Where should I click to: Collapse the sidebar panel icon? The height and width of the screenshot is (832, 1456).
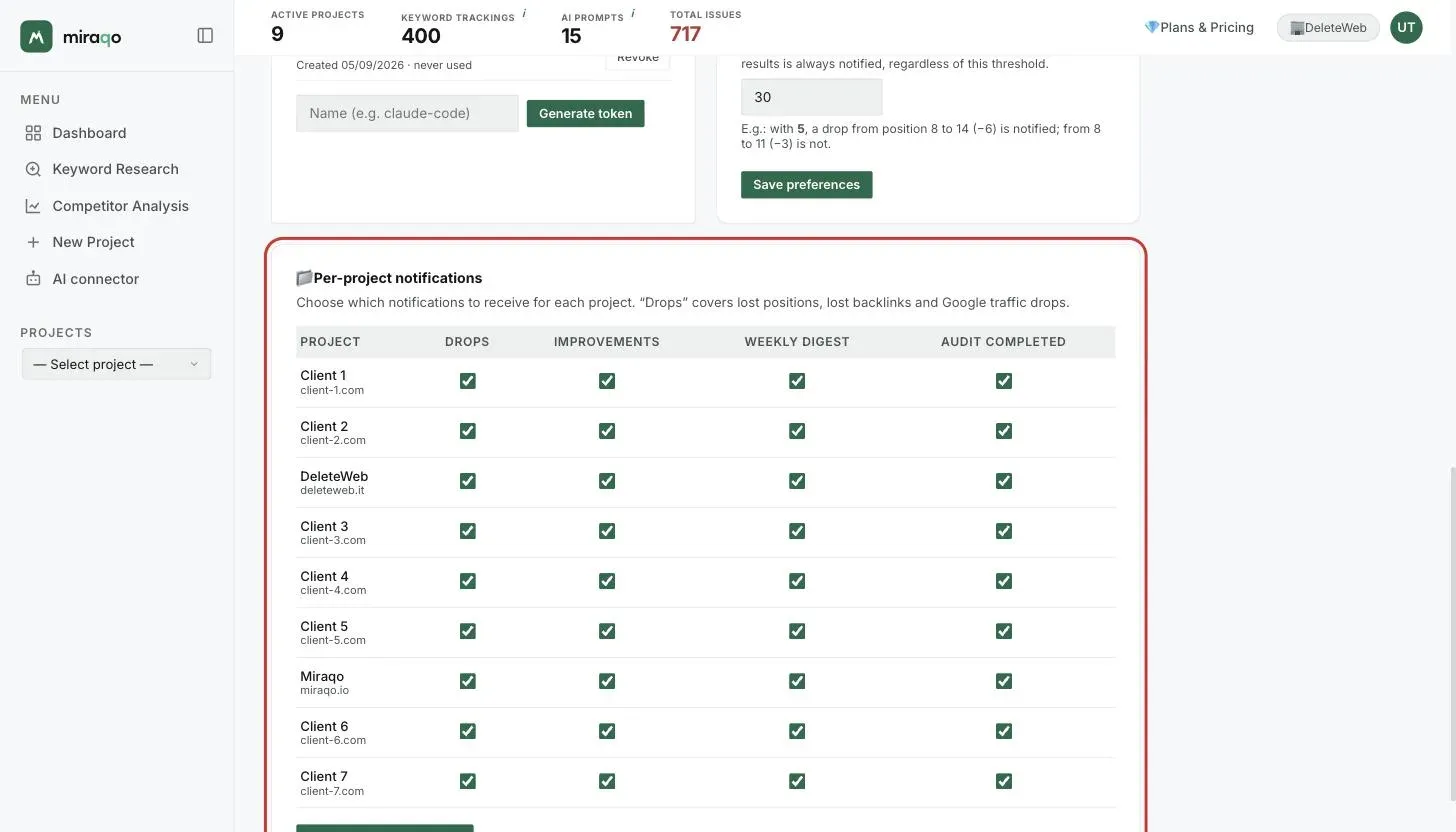click(205, 36)
